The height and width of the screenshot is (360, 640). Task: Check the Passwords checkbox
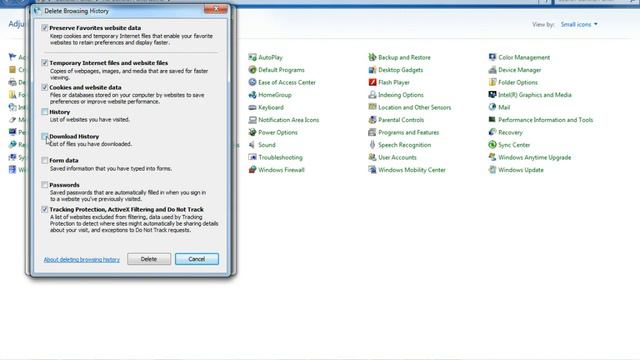tap(44, 185)
